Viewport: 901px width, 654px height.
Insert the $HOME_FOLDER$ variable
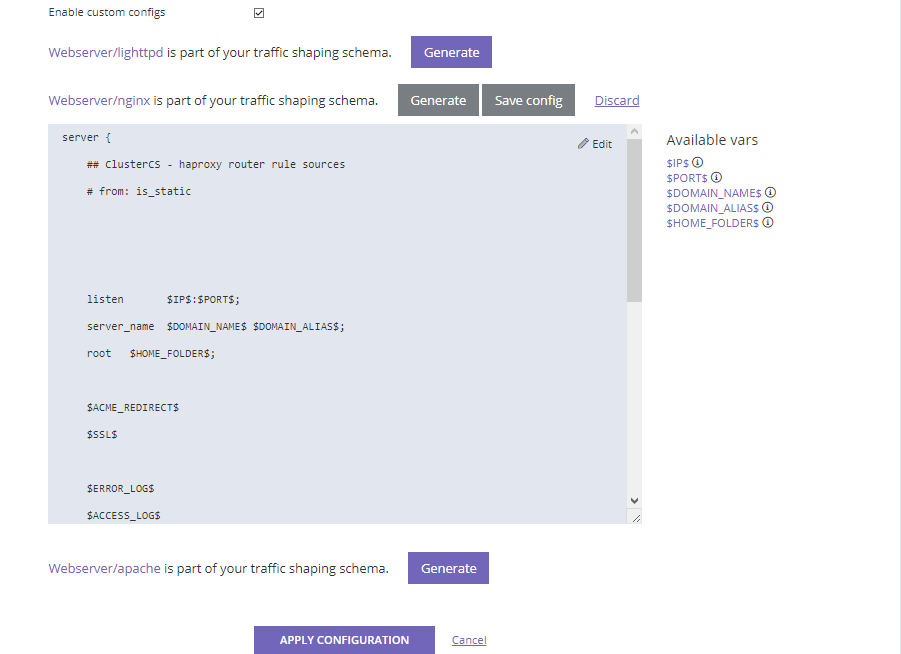713,223
